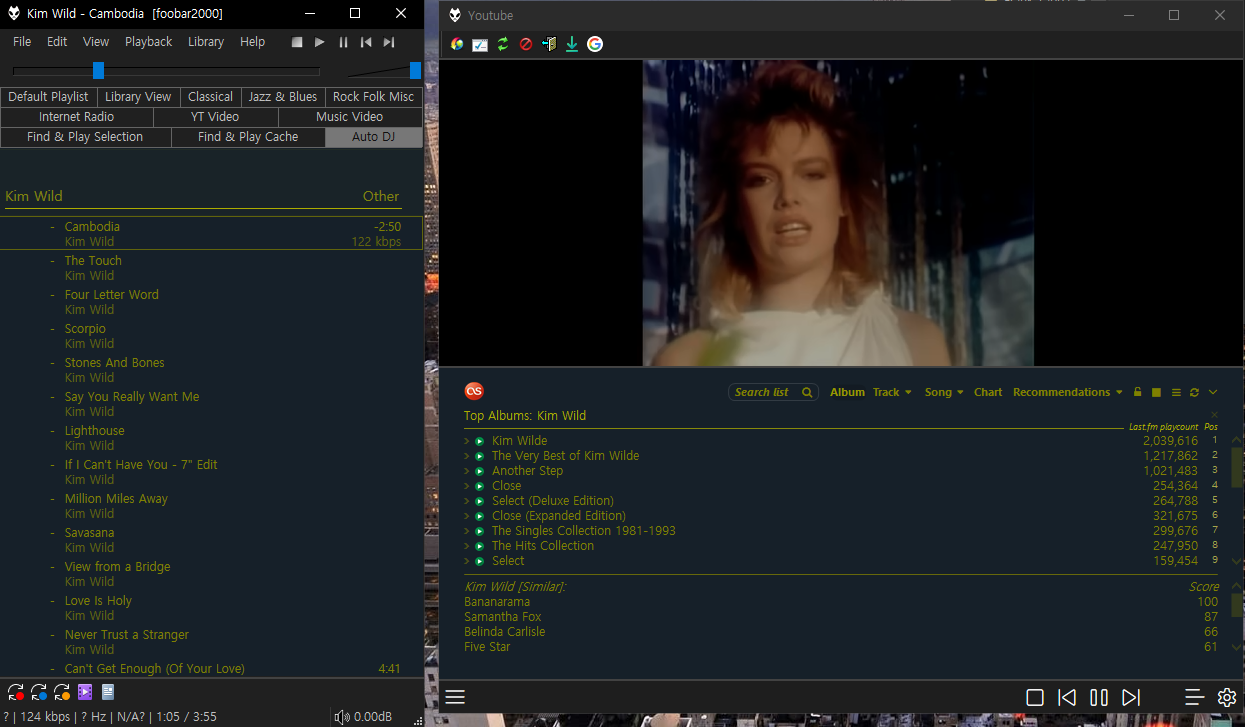The width and height of the screenshot is (1245, 727).
Task: Click the stop square in Youtube panel bottom bar
Action: 1035,697
